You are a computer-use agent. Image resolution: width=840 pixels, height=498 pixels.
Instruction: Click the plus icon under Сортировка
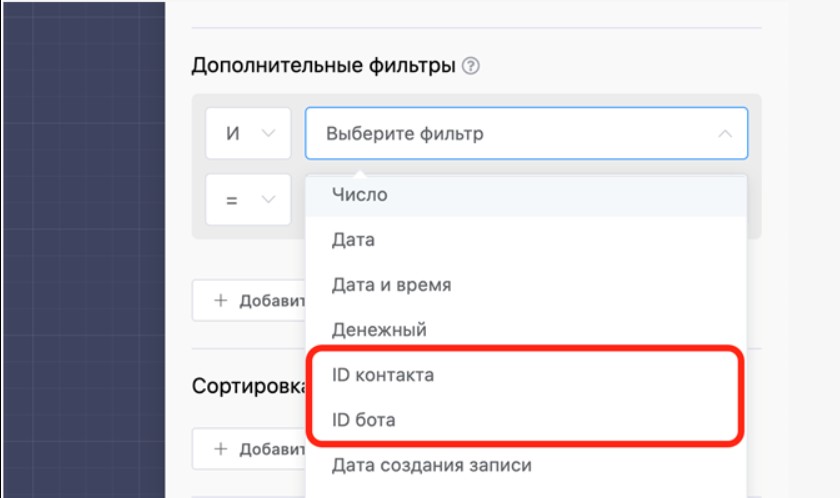220,450
